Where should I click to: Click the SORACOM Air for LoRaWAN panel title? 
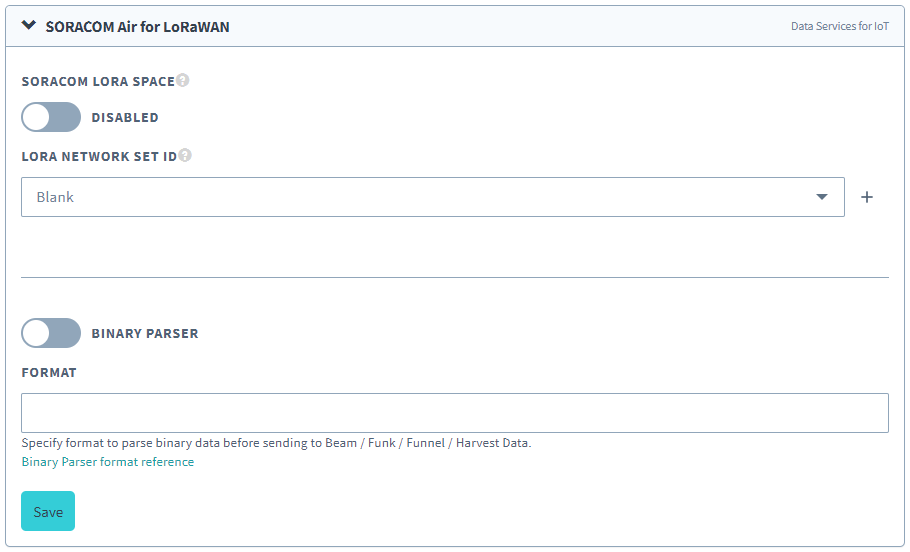[137, 27]
